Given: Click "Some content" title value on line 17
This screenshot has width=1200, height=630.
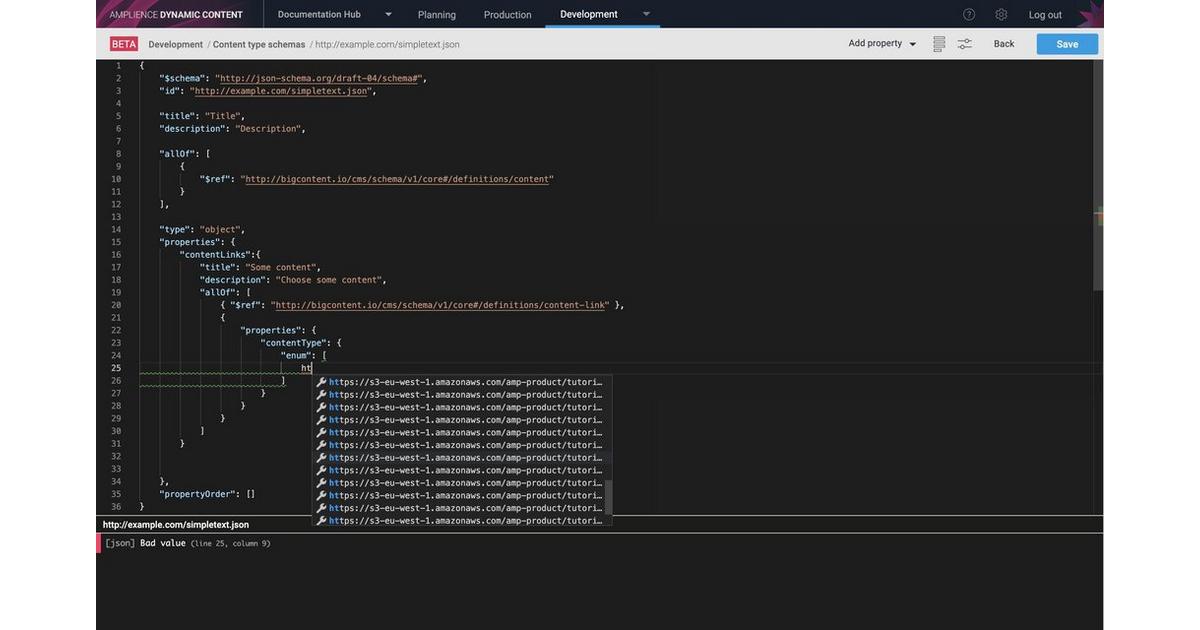Looking at the screenshot, I should 282,268.
